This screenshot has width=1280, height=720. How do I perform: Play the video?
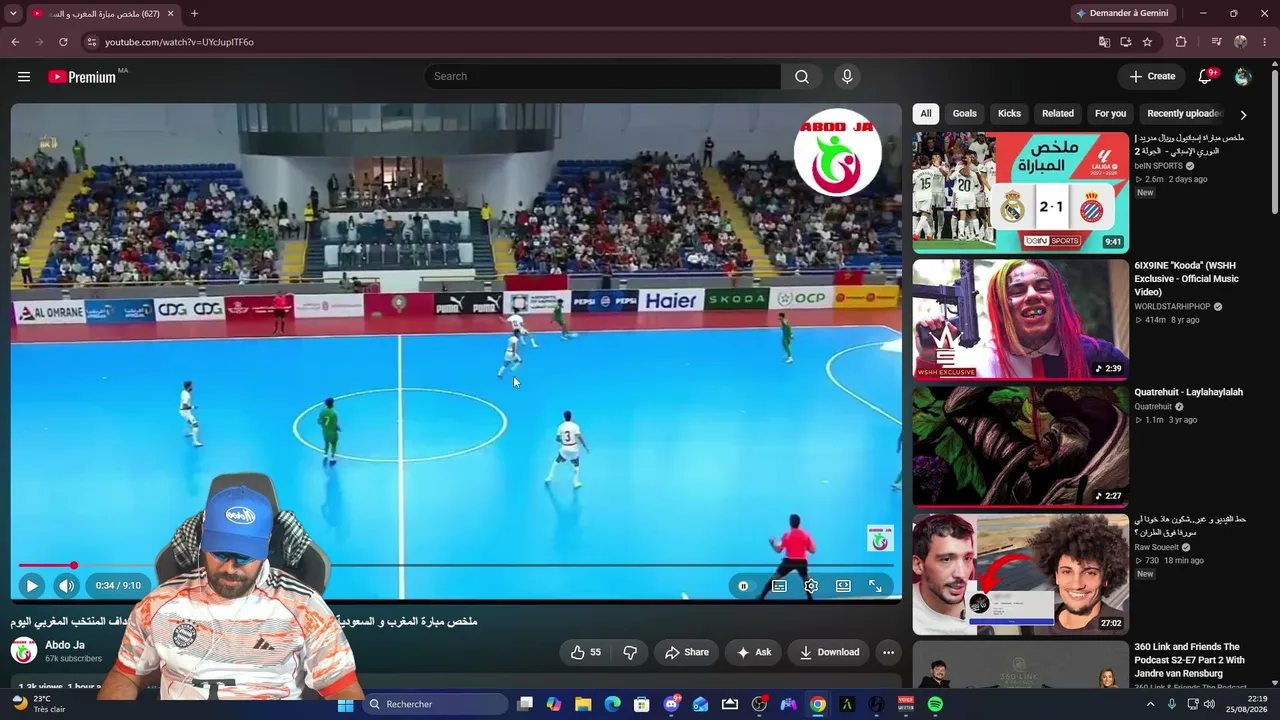pyautogui.click(x=31, y=586)
